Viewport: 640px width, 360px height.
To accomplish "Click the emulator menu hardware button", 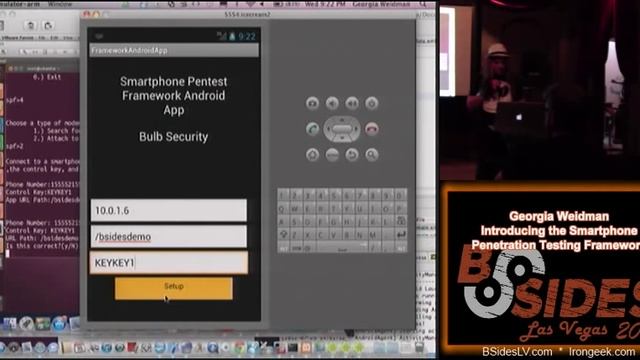I will [x=332, y=155].
